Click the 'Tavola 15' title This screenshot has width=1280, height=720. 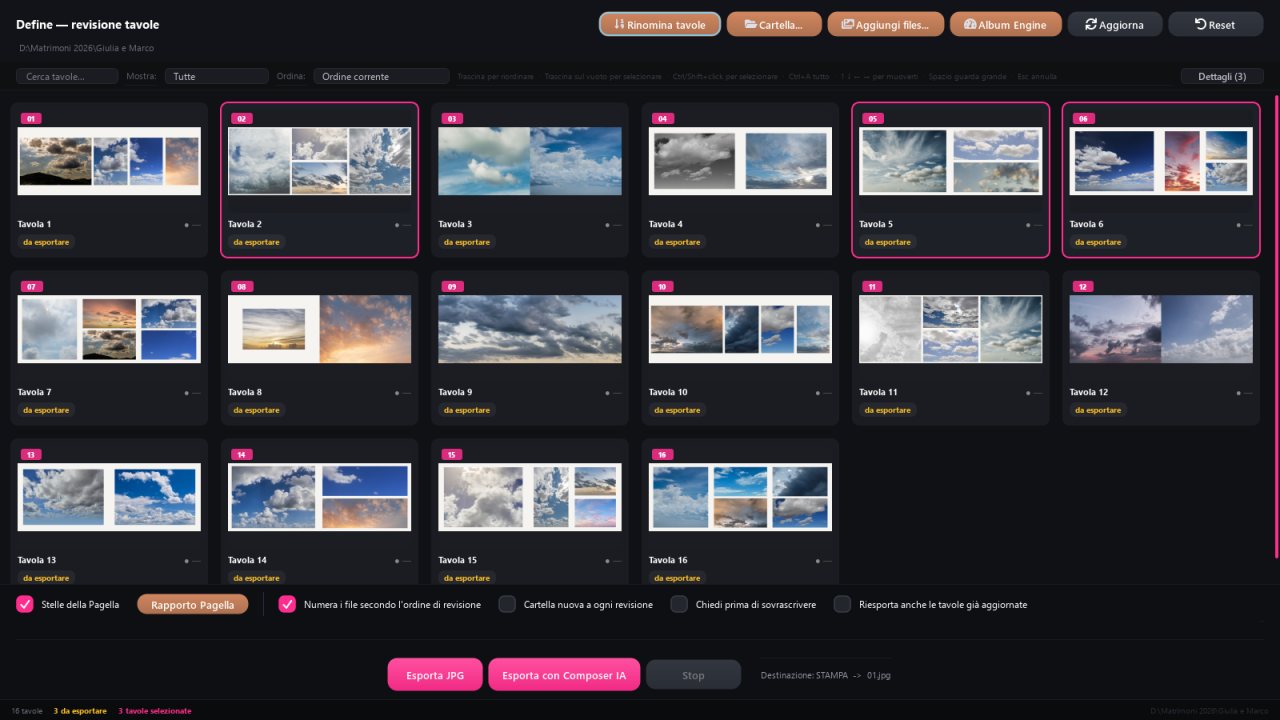(x=458, y=560)
